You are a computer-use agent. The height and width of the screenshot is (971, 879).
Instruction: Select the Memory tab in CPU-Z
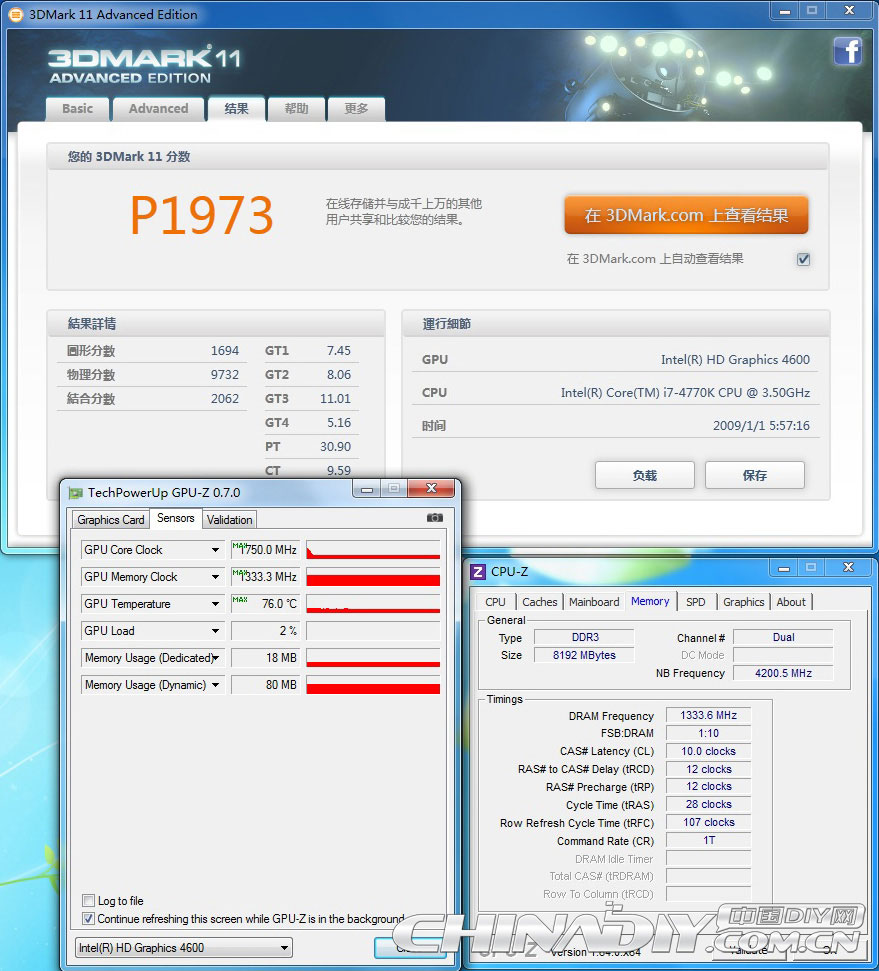[x=650, y=601]
